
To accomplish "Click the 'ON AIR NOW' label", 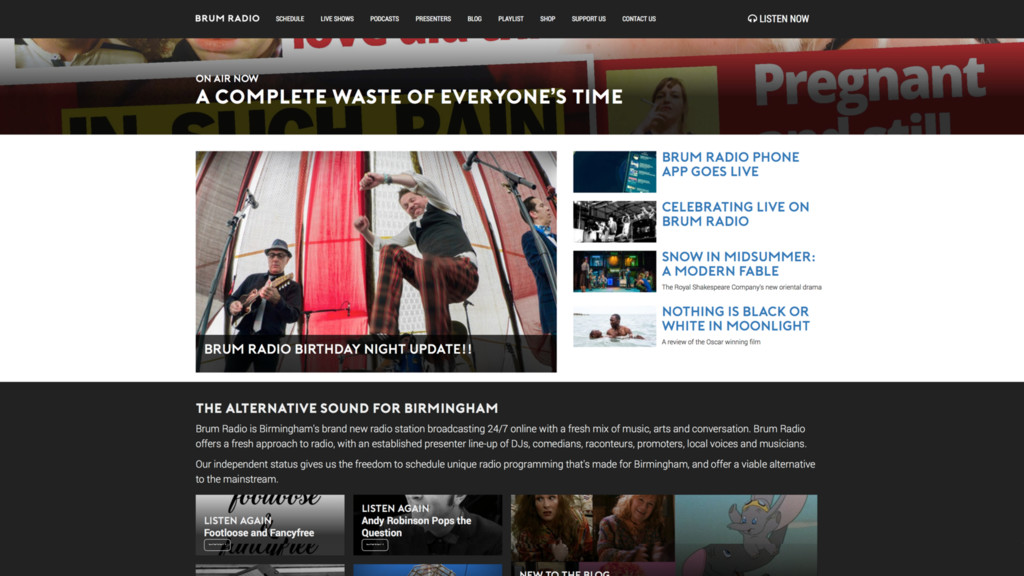I will (x=227, y=78).
